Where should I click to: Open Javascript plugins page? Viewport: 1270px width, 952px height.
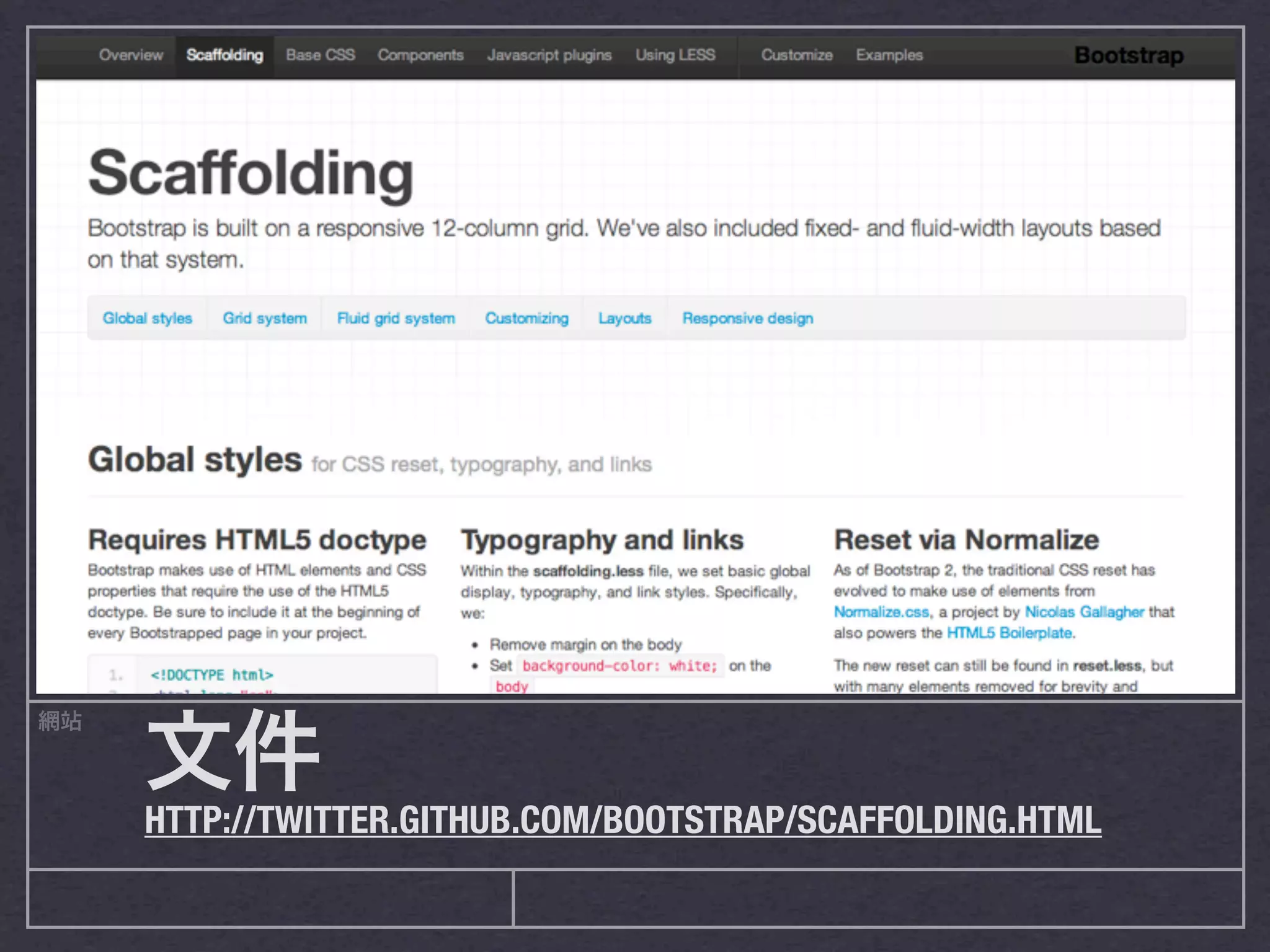[549, 55]
